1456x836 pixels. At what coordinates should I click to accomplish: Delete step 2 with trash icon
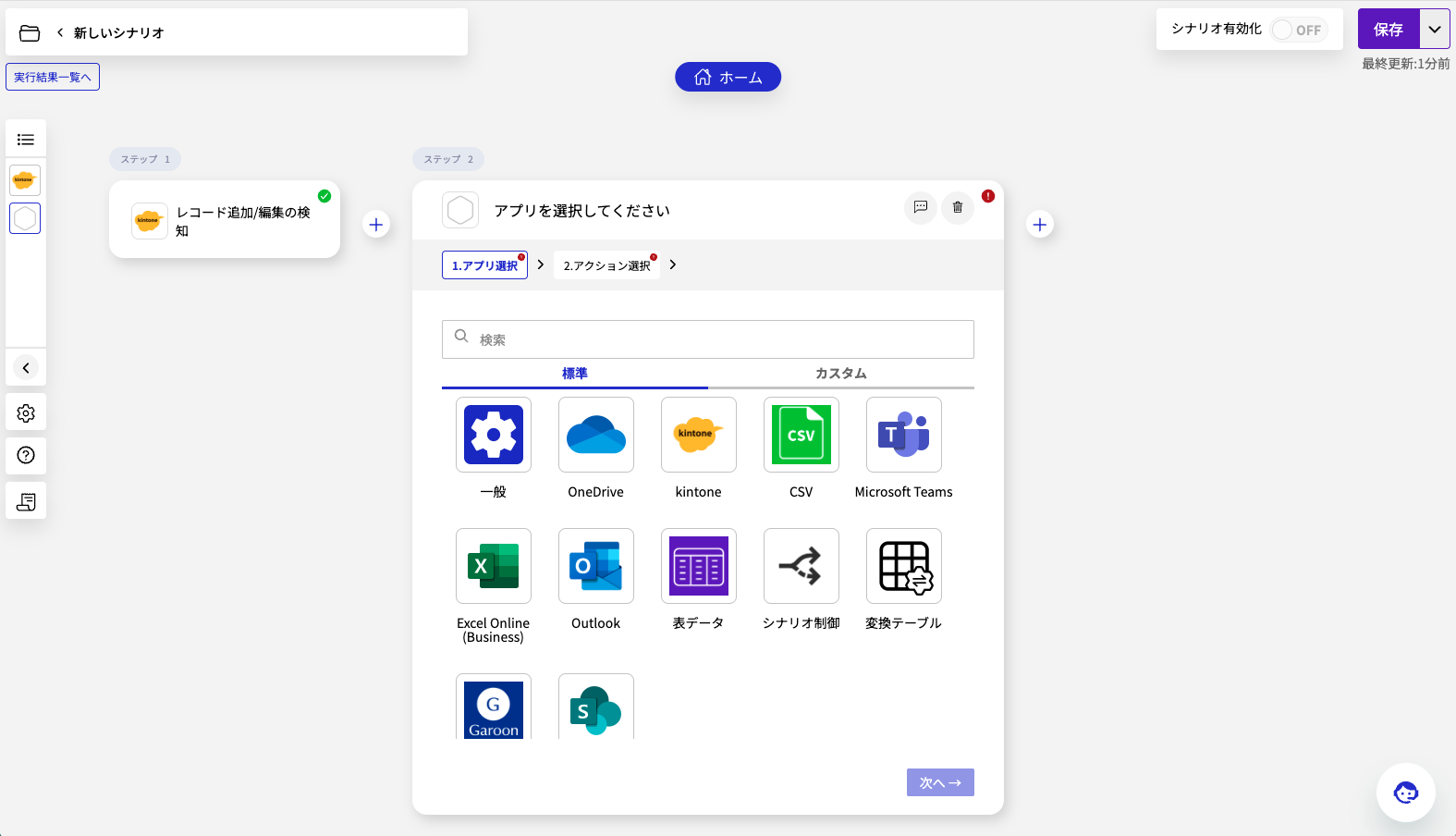[958, 207]
